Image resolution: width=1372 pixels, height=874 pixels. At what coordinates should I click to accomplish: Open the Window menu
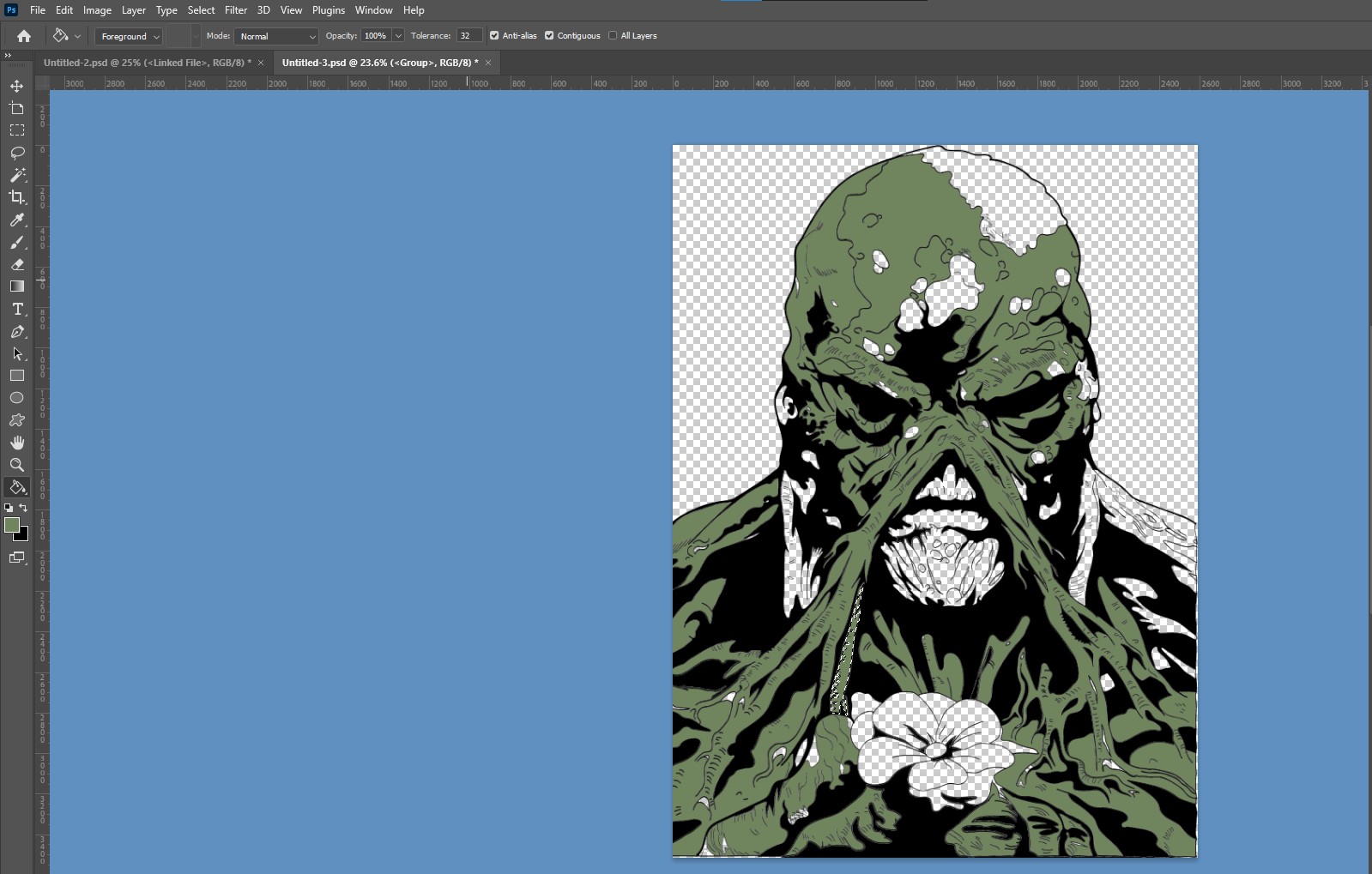pos(373,10)
